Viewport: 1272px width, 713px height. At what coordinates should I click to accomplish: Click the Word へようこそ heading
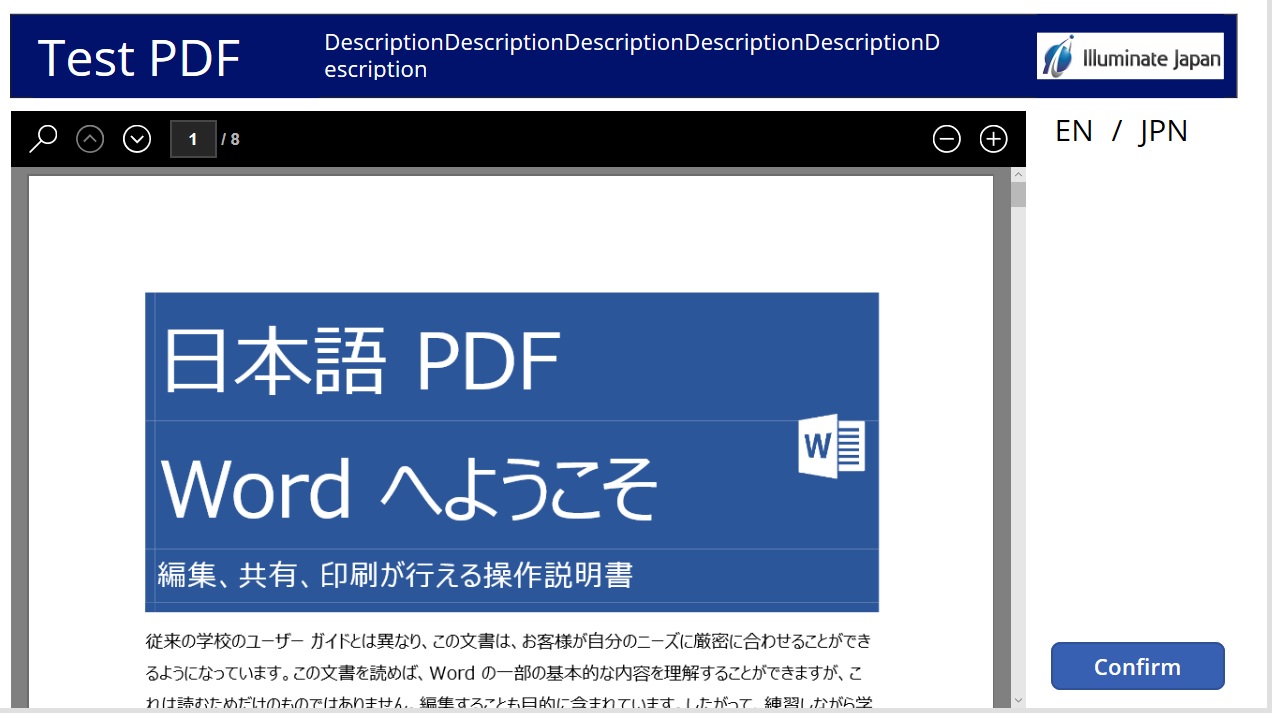(x=409, y=489)
